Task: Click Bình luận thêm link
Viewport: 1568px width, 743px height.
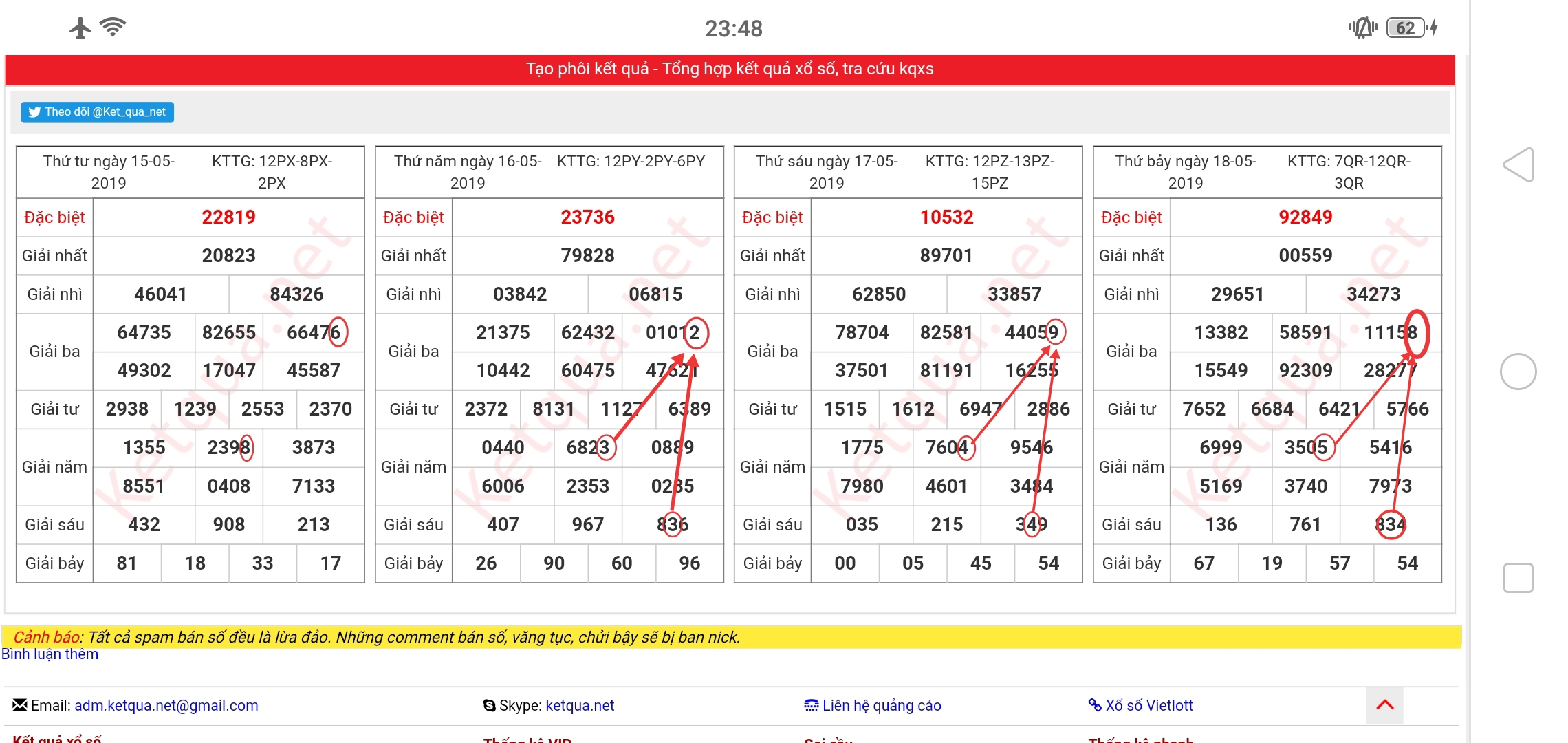Action: pos(50,654)
